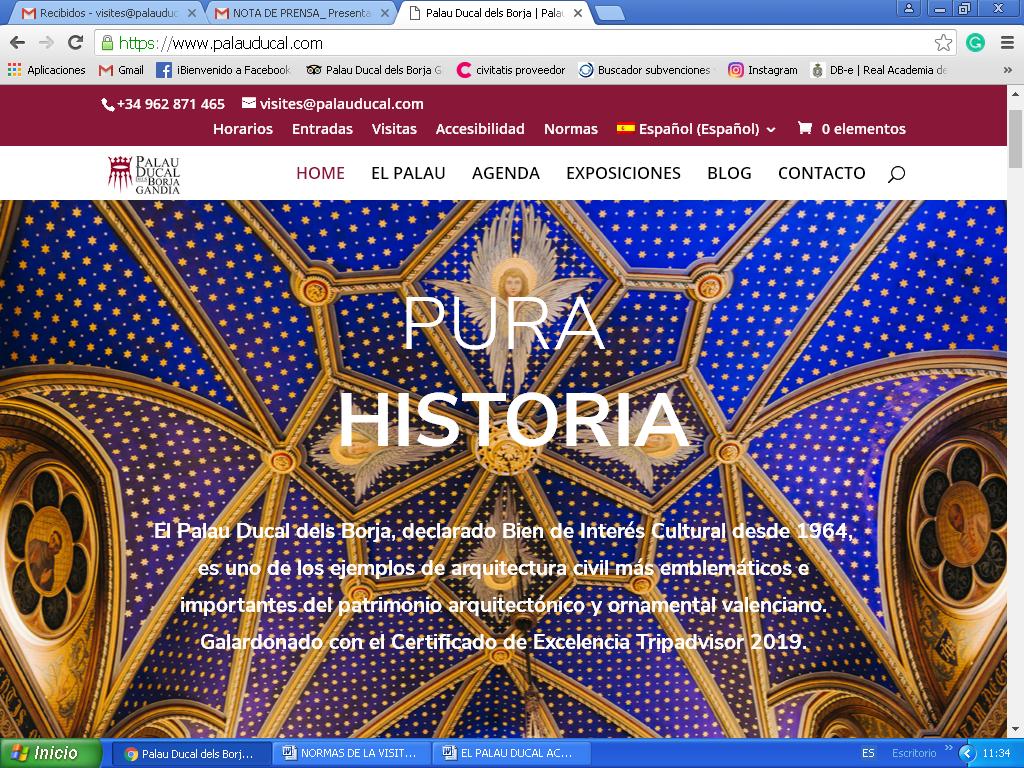Click the green padlock security icon
The image size is (1024, 768).
pyautogui.click(x=107, y=43)
